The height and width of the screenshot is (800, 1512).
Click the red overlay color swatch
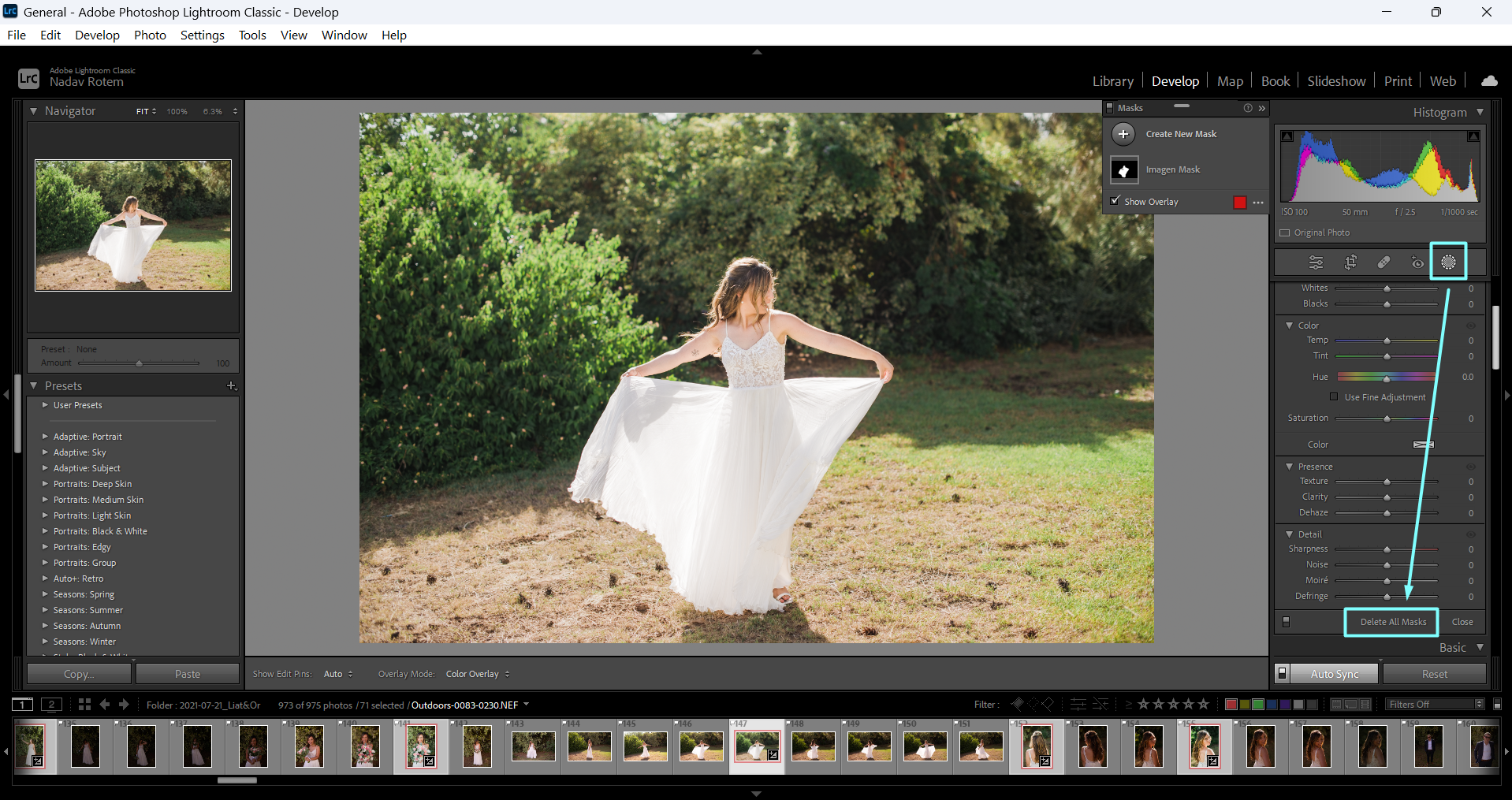click(1240, 203)
